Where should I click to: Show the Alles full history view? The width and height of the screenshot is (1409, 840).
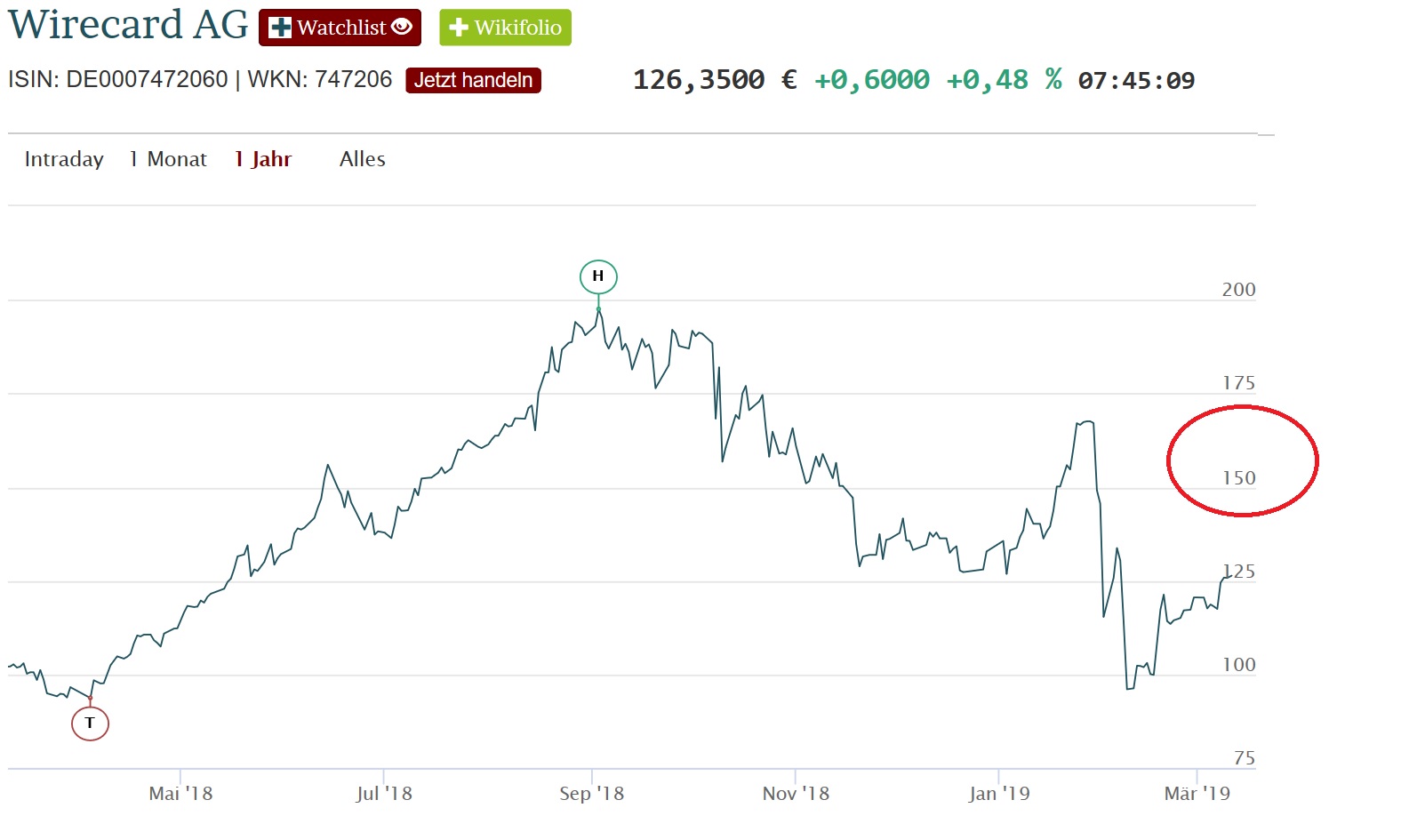point(362,159)
